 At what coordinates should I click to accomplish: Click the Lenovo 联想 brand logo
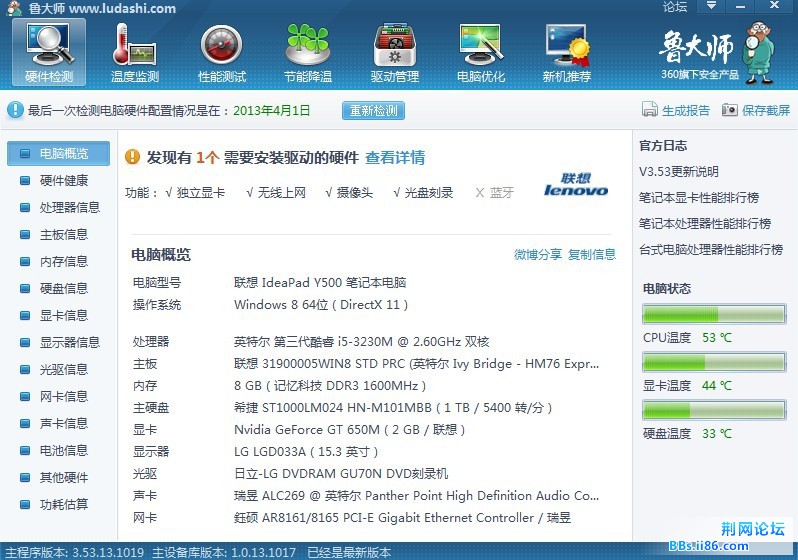[x=576, y=184]
